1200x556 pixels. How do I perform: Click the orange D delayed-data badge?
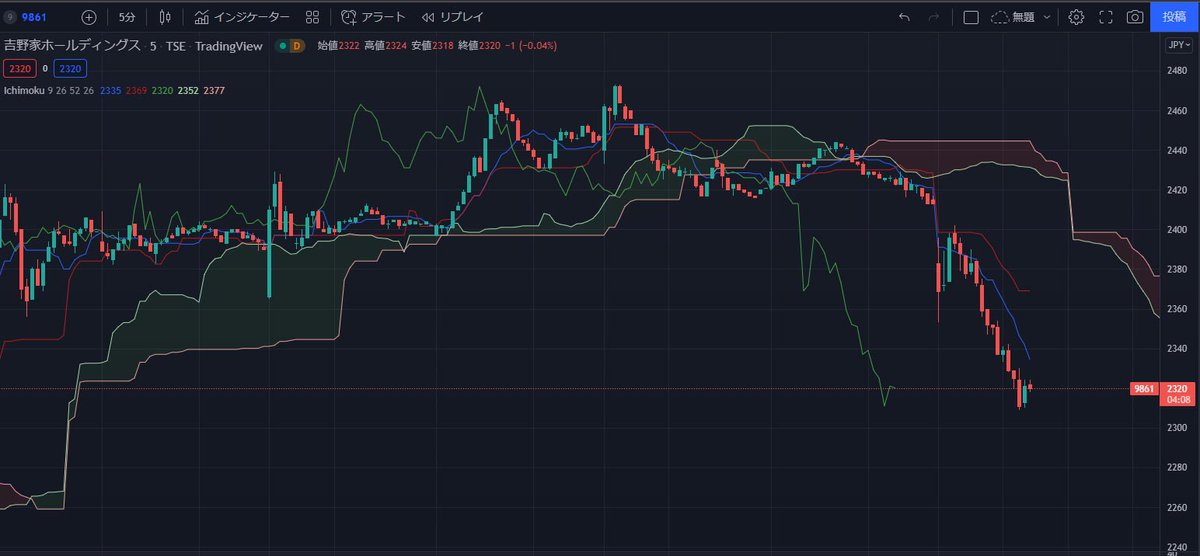pos(297,46)
